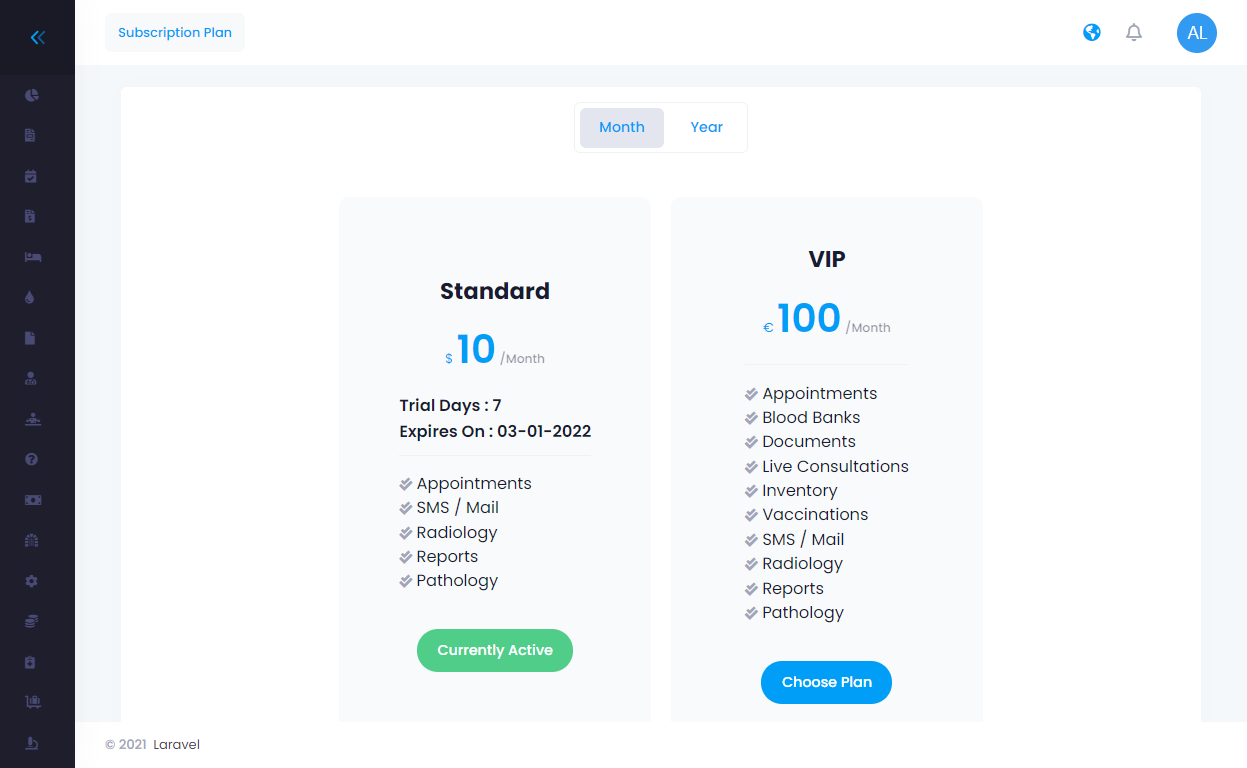Click the Subscription Plan header link
1247x768 pixels.
[x=175, y=33]
